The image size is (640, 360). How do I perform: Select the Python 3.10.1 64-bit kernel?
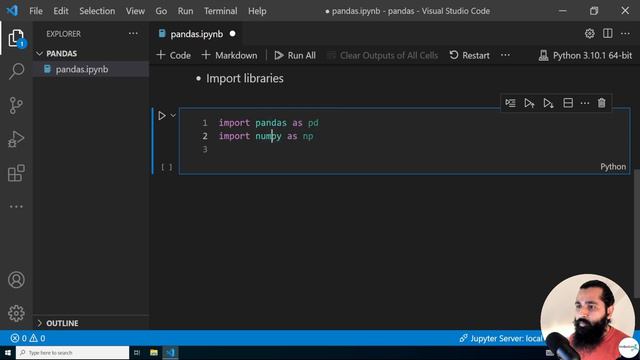pos(585,55)
